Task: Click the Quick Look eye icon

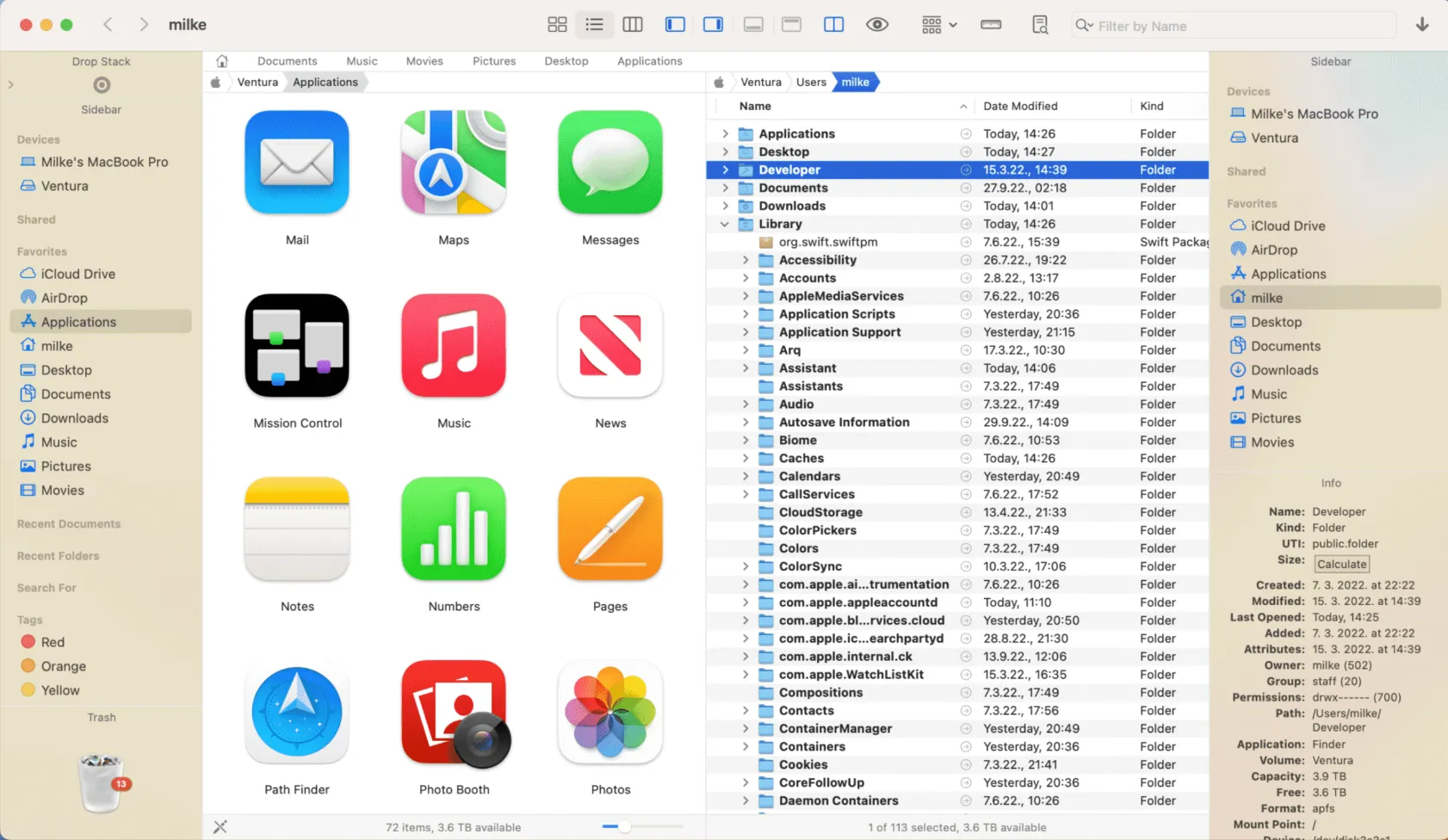Action: (877, 25)
